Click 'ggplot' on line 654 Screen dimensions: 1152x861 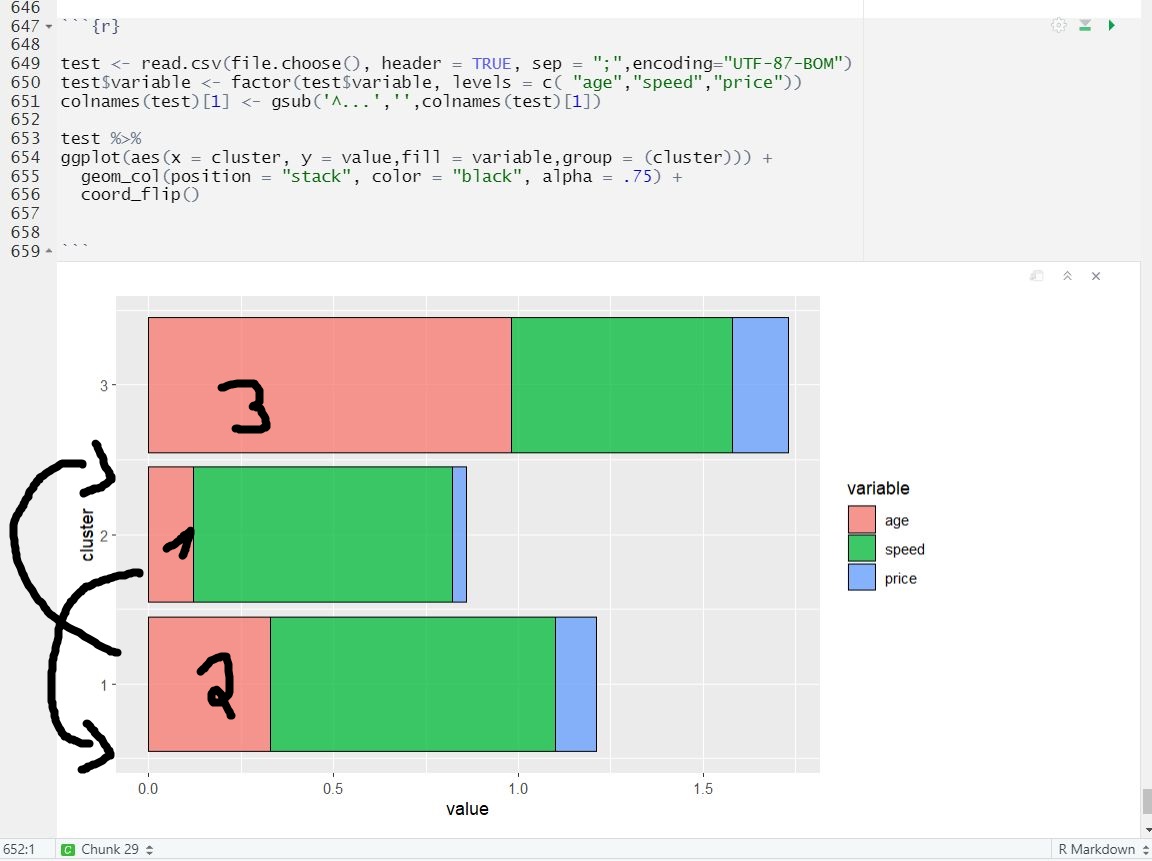[90, 157]
